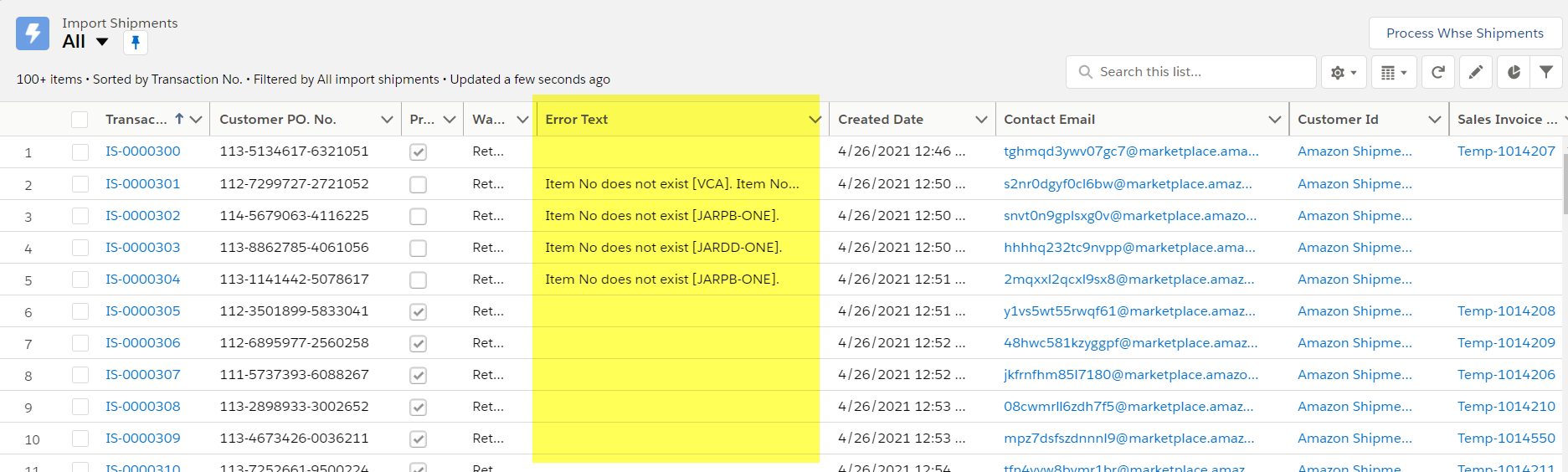
Task: Show charts using the pie chart icon
Action: 1514,73
